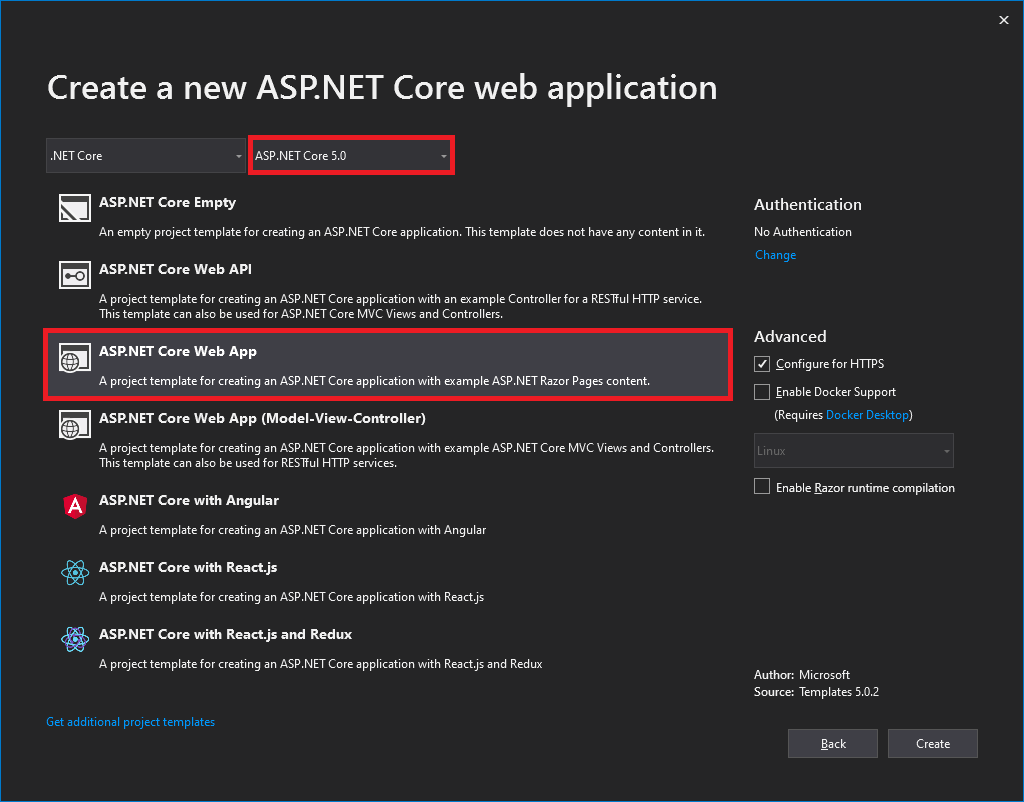Click the Model-View-Controller template icon
This screenshot has height=802, width=1024.
pos(74,425)
